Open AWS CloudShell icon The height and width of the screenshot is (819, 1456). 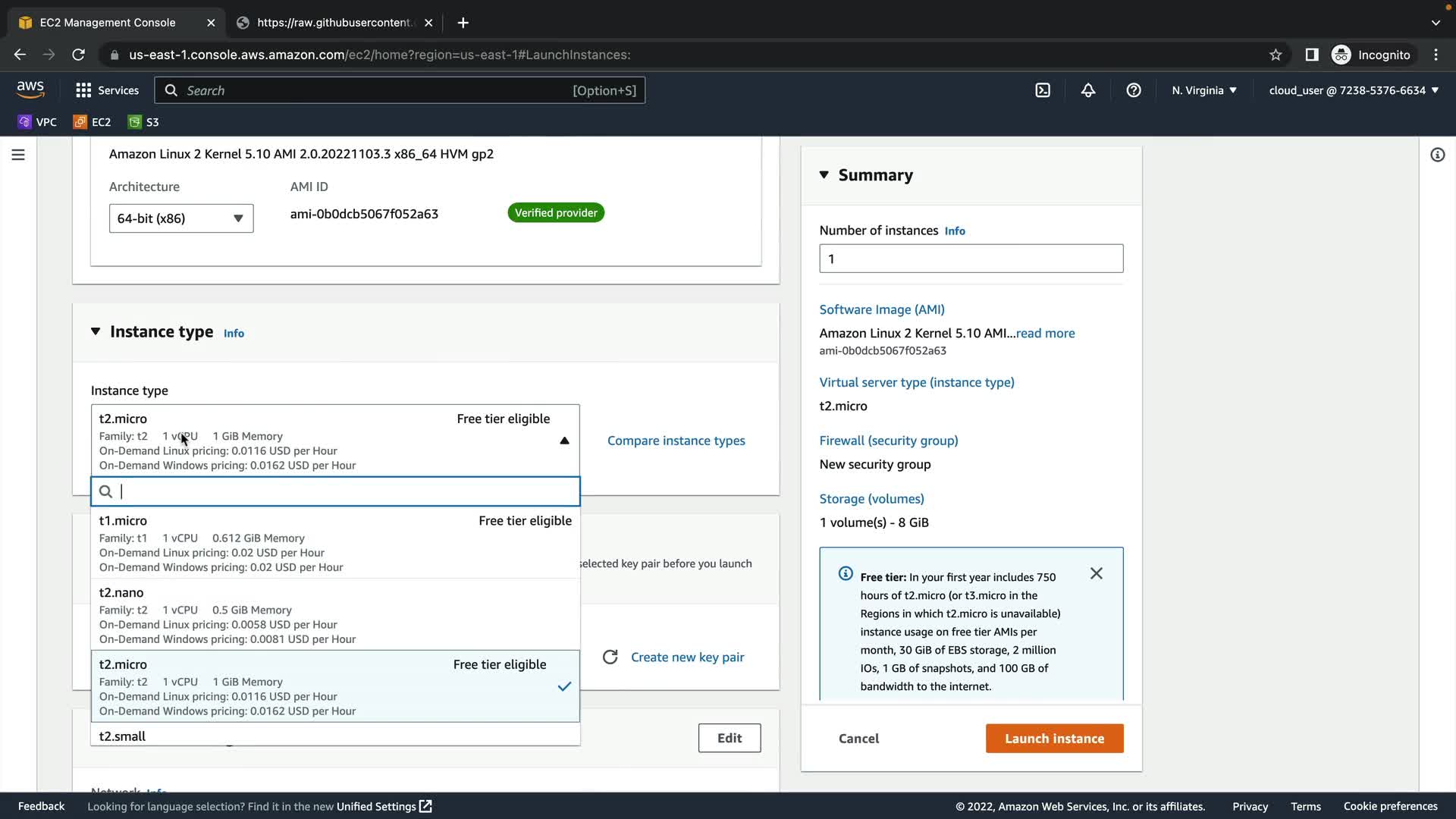[1043, 90]
